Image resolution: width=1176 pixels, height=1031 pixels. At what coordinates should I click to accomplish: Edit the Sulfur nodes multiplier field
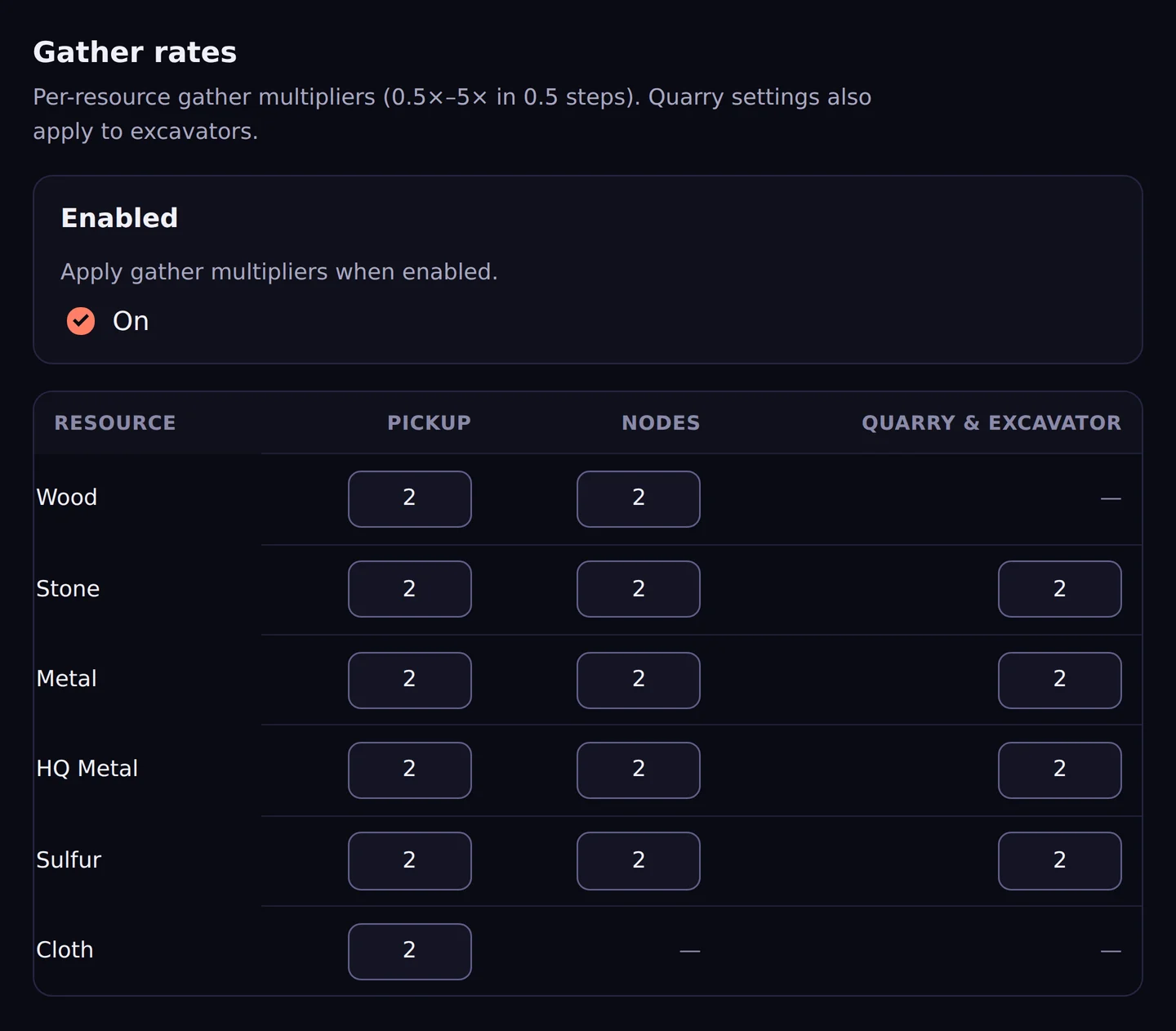639,861
